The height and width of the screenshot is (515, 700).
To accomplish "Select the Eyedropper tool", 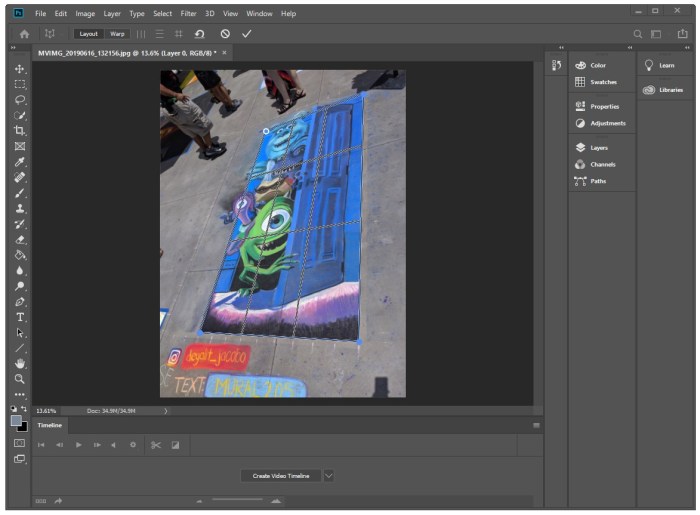I will (20, 162).
